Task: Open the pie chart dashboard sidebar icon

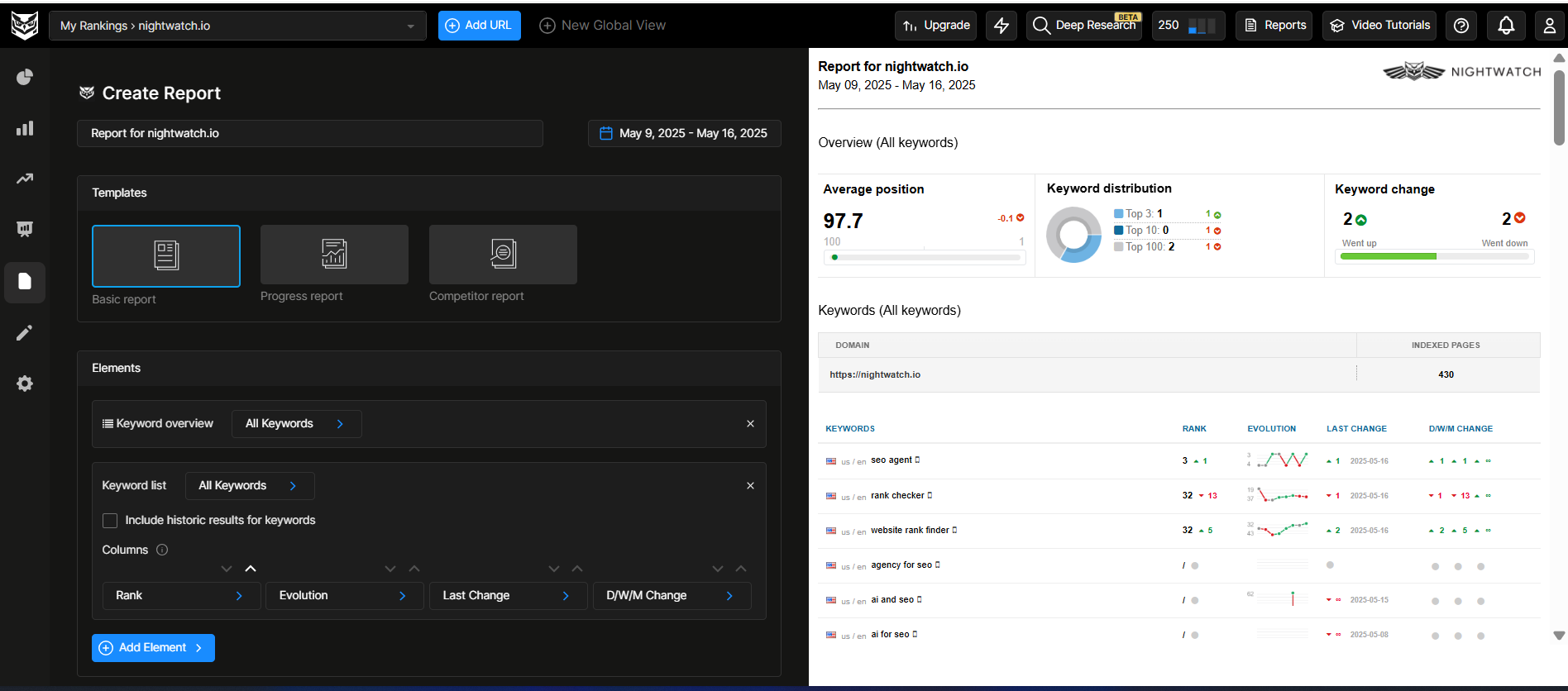Action: [x=25, y=77]
